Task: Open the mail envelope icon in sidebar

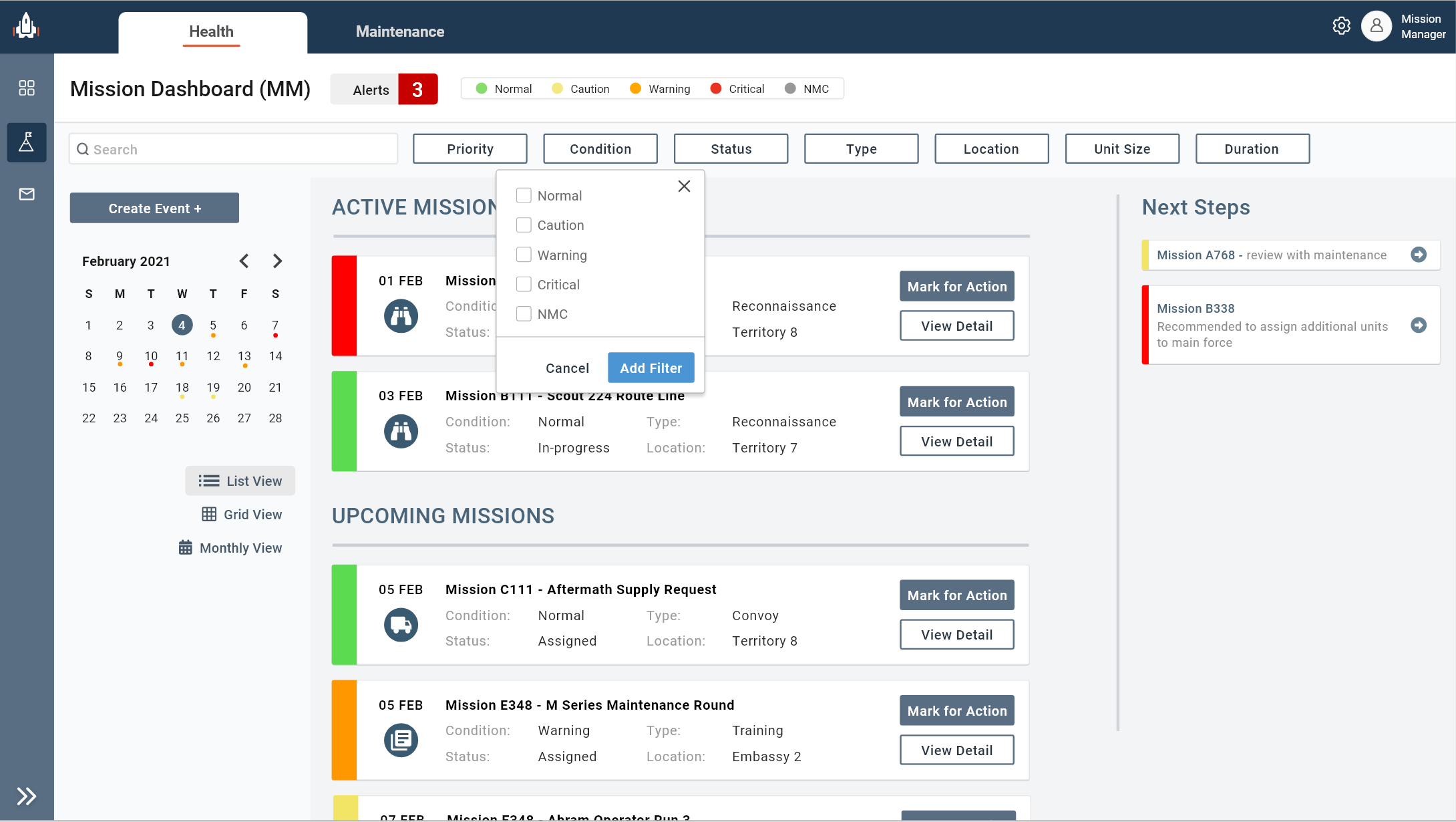Action: pos(27,194)
